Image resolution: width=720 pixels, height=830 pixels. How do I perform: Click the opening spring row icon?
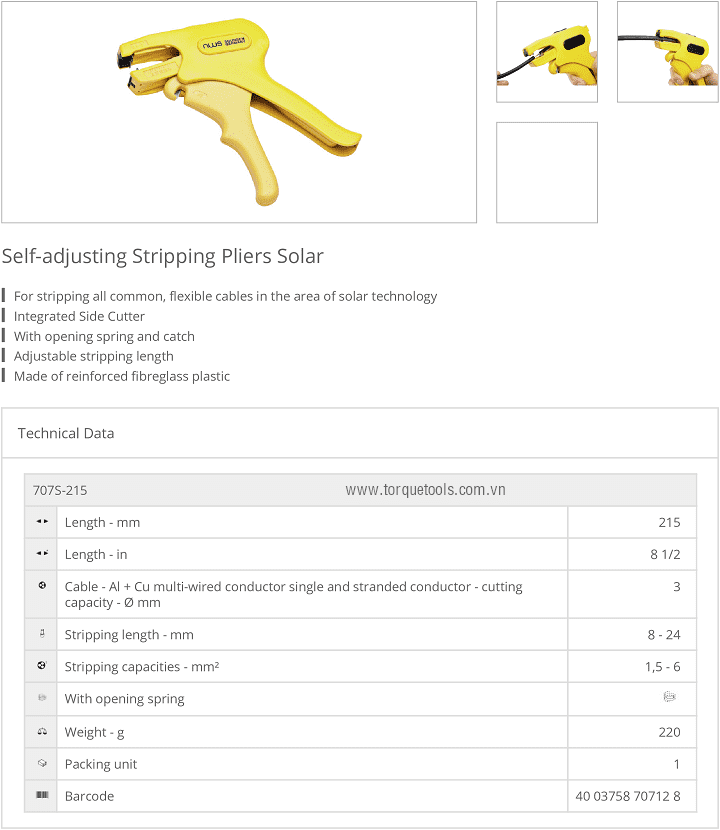click(42, 698)
